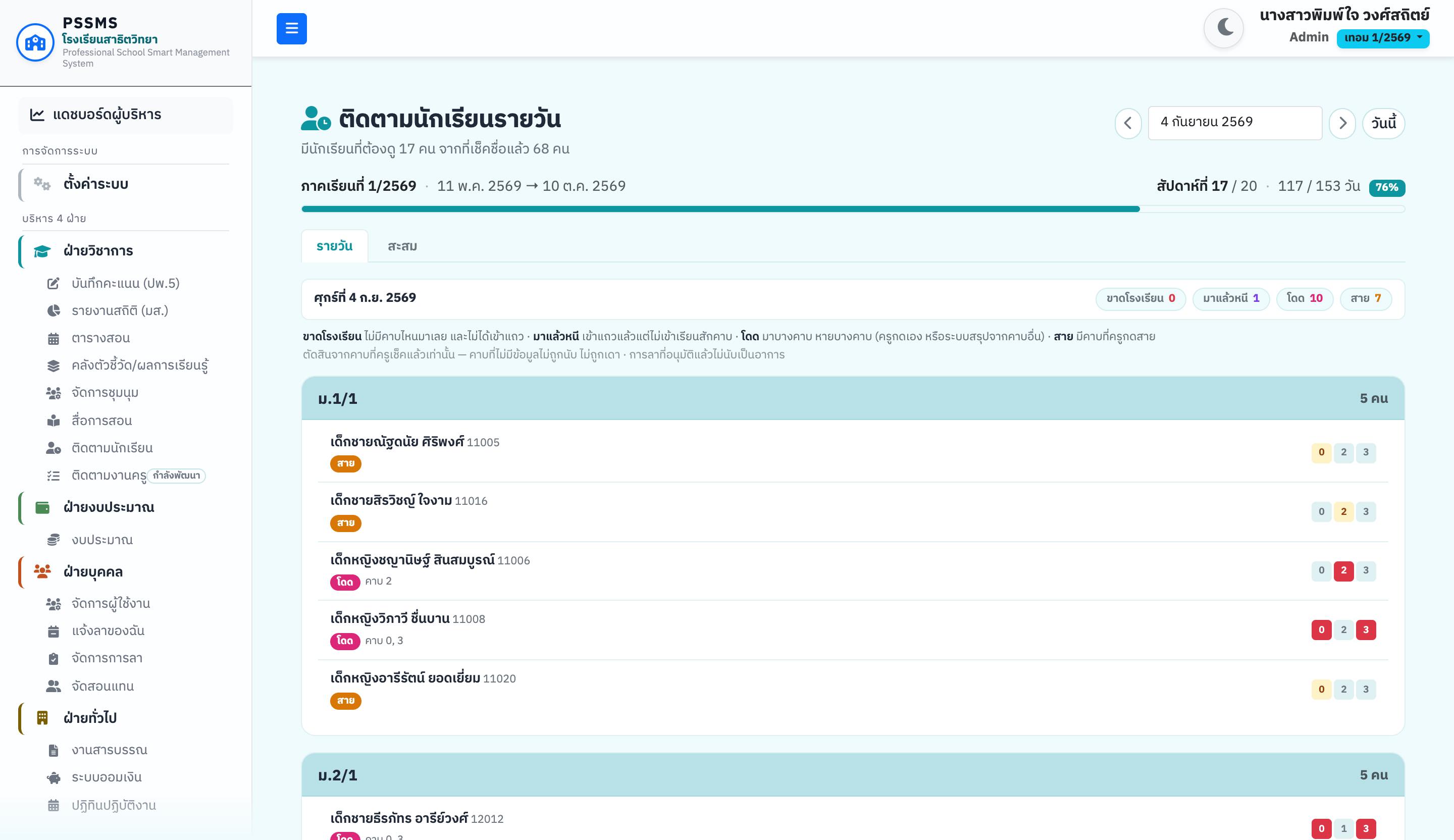Click the คลังตัวชี้วัด layers icon
This screenshot has width=1454, height=840.
[53, 365]
